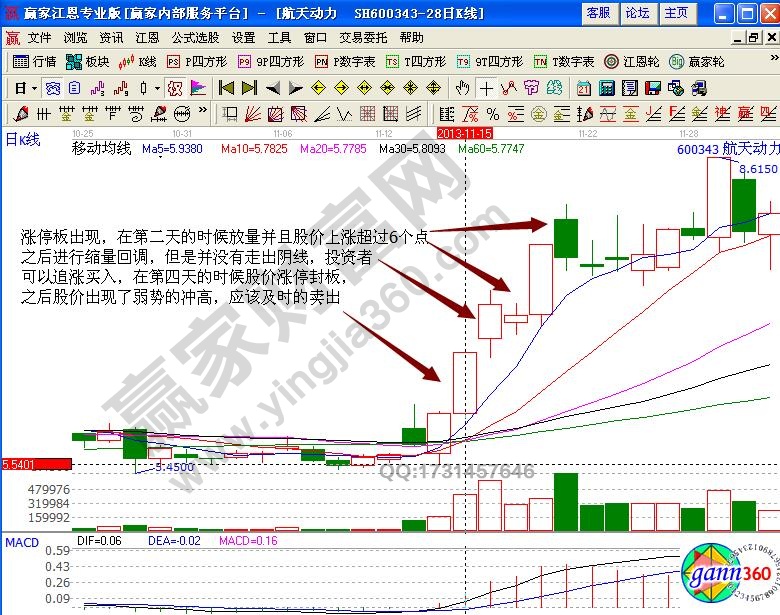
Task: Click the red floppy disk save icon
Action: [x=654, y=87]
